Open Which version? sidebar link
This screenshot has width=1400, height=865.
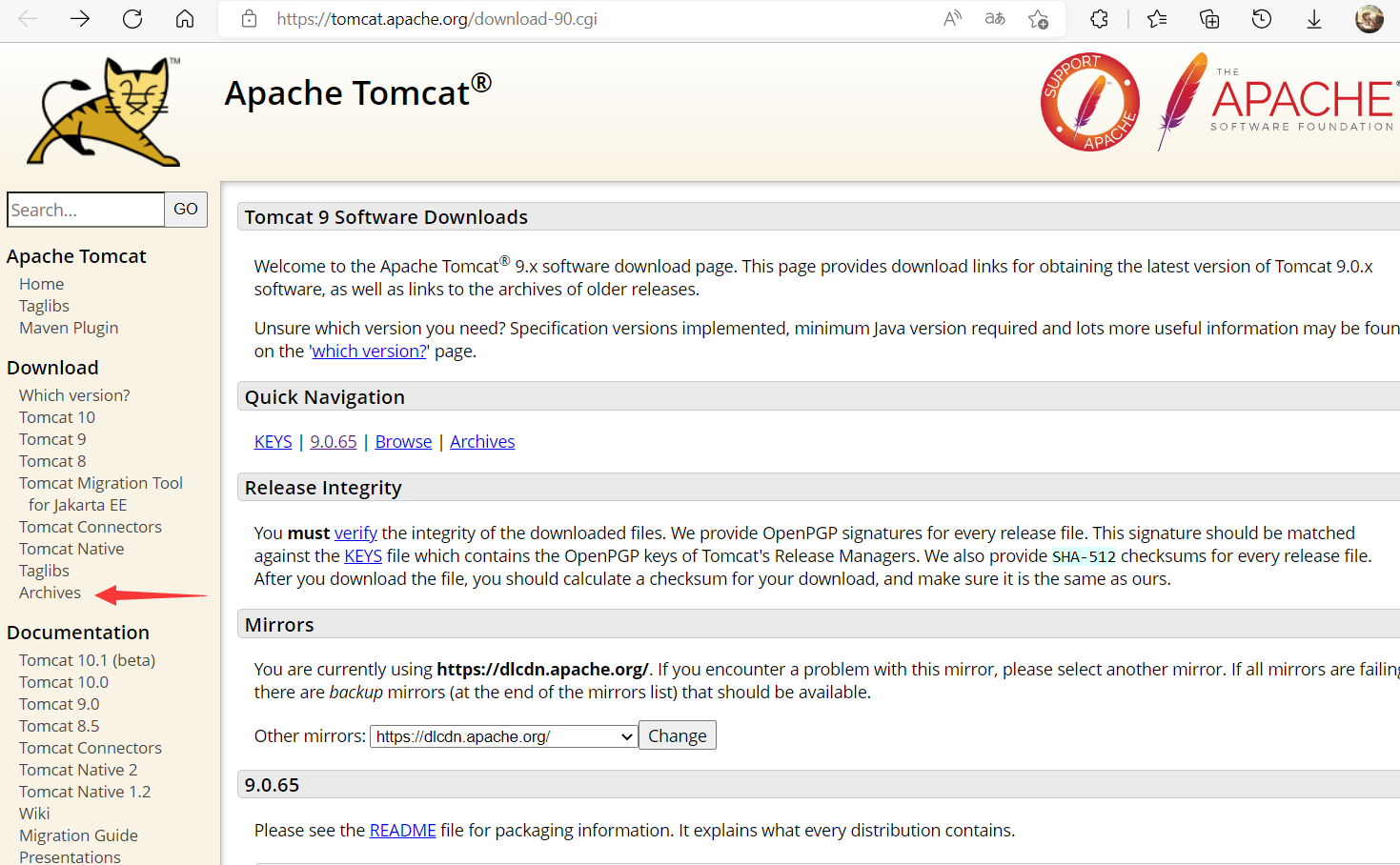click(x=74, y=395)
